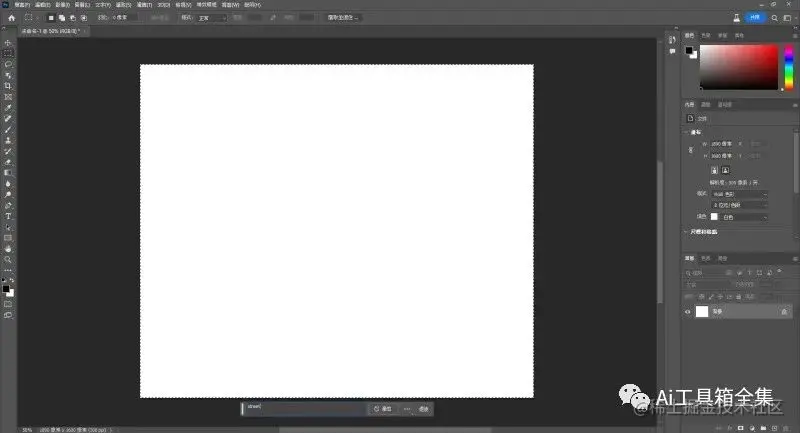
Task: Select the Frame tool
Action: [8, 97]
